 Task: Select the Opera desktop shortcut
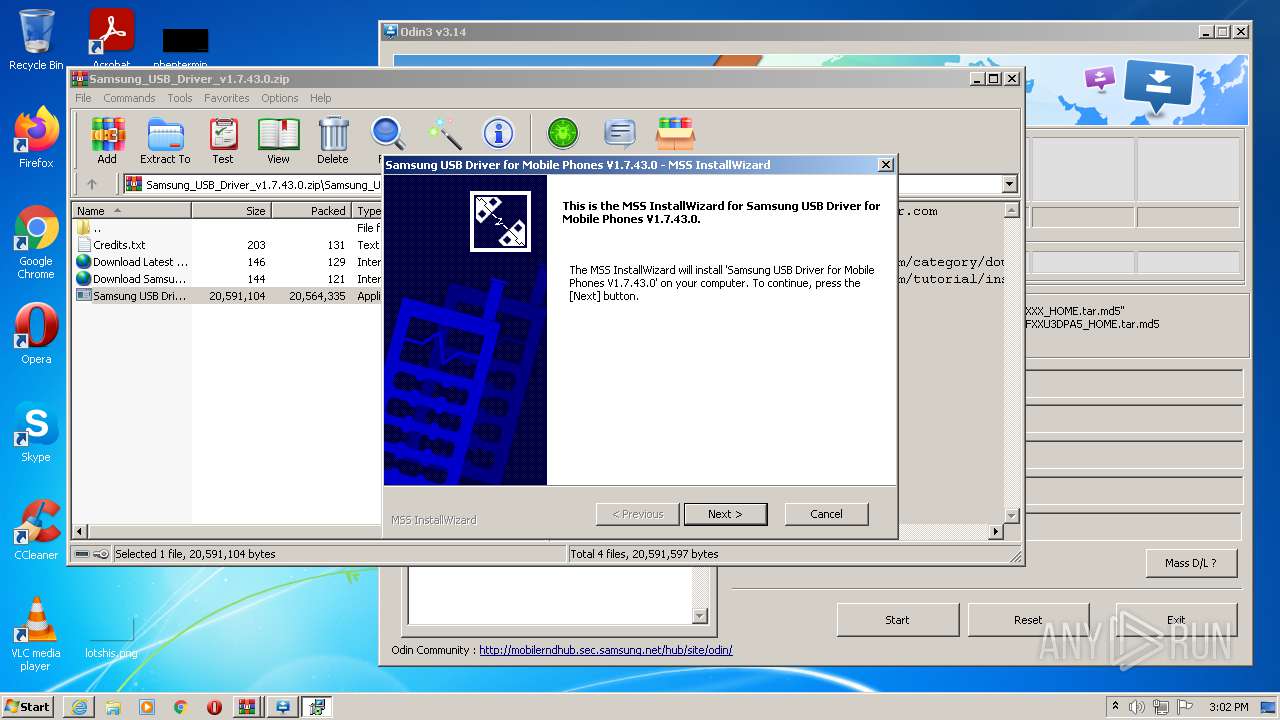click(36, 334)
